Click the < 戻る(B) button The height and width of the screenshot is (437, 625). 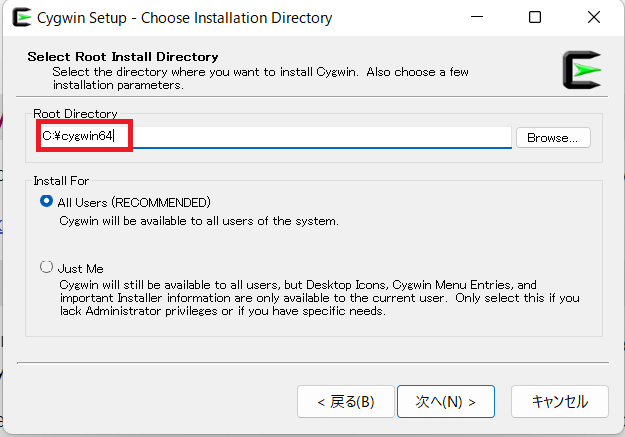[x=346, y=402]
